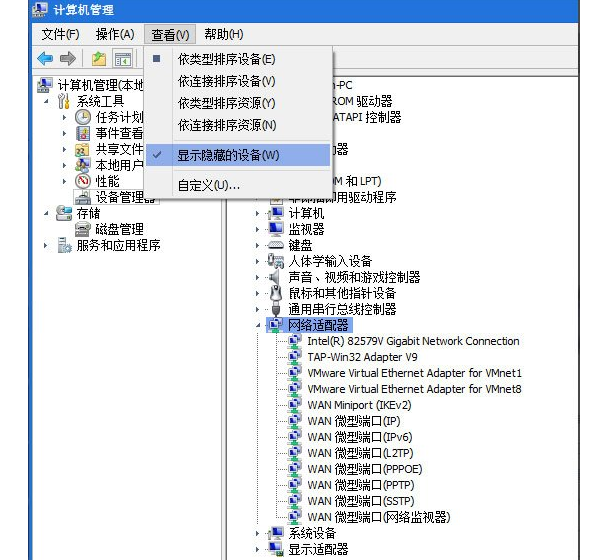Click the blue back arrow toolbar icon
The width and height of the screenshot is (593, 560).
point(45,59)
